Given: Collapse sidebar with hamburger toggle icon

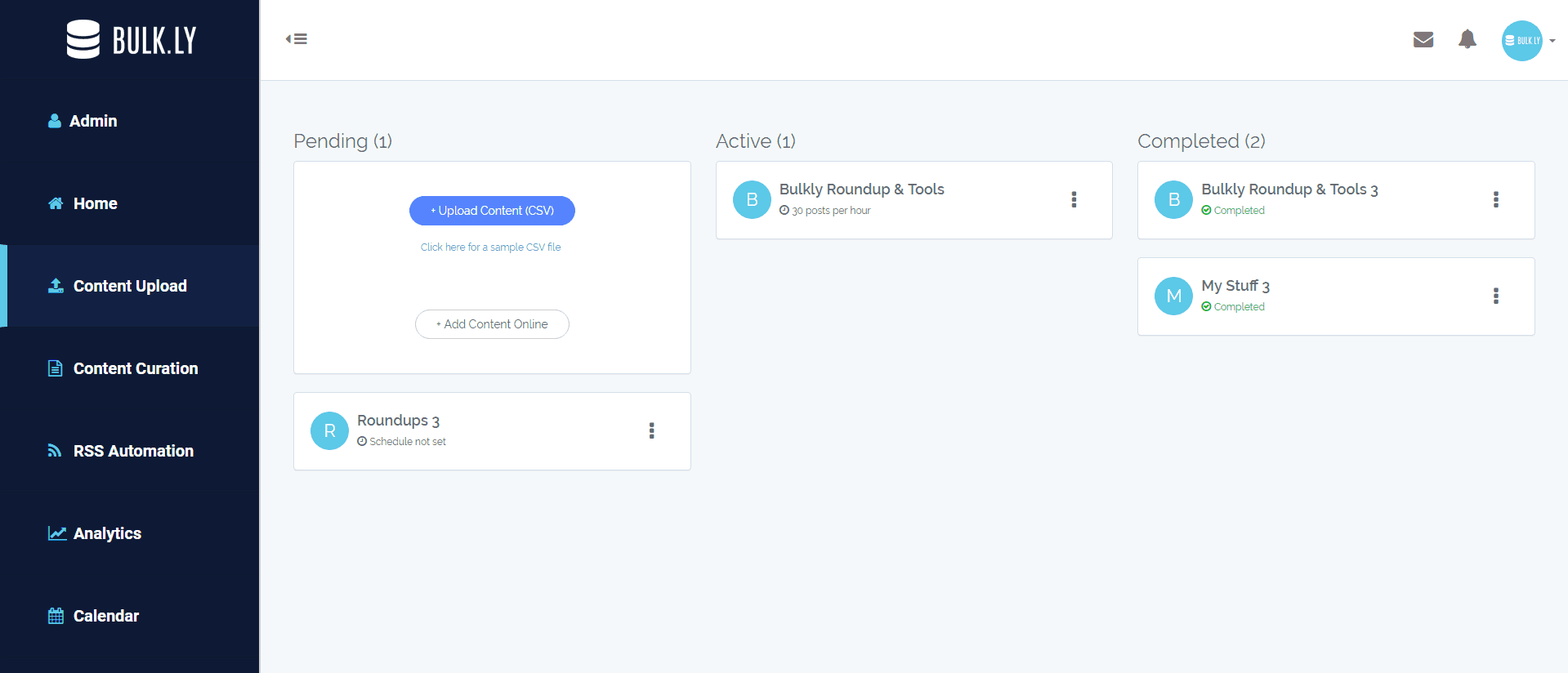Looking at the screenshot, I should click(x=297, y=38).
